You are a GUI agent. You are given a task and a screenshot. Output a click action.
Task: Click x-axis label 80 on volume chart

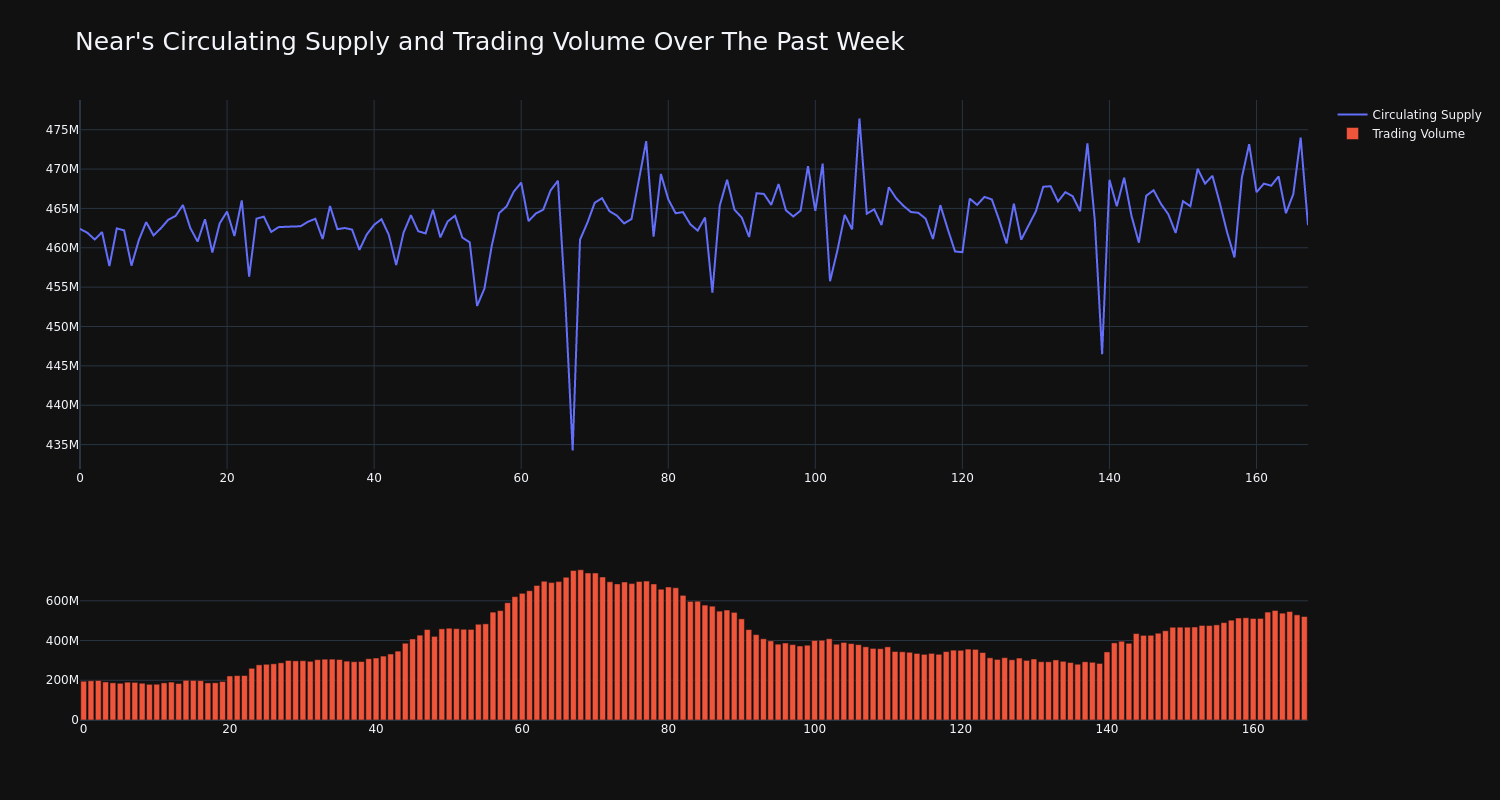pyautogui.click(x=668, y=729)
